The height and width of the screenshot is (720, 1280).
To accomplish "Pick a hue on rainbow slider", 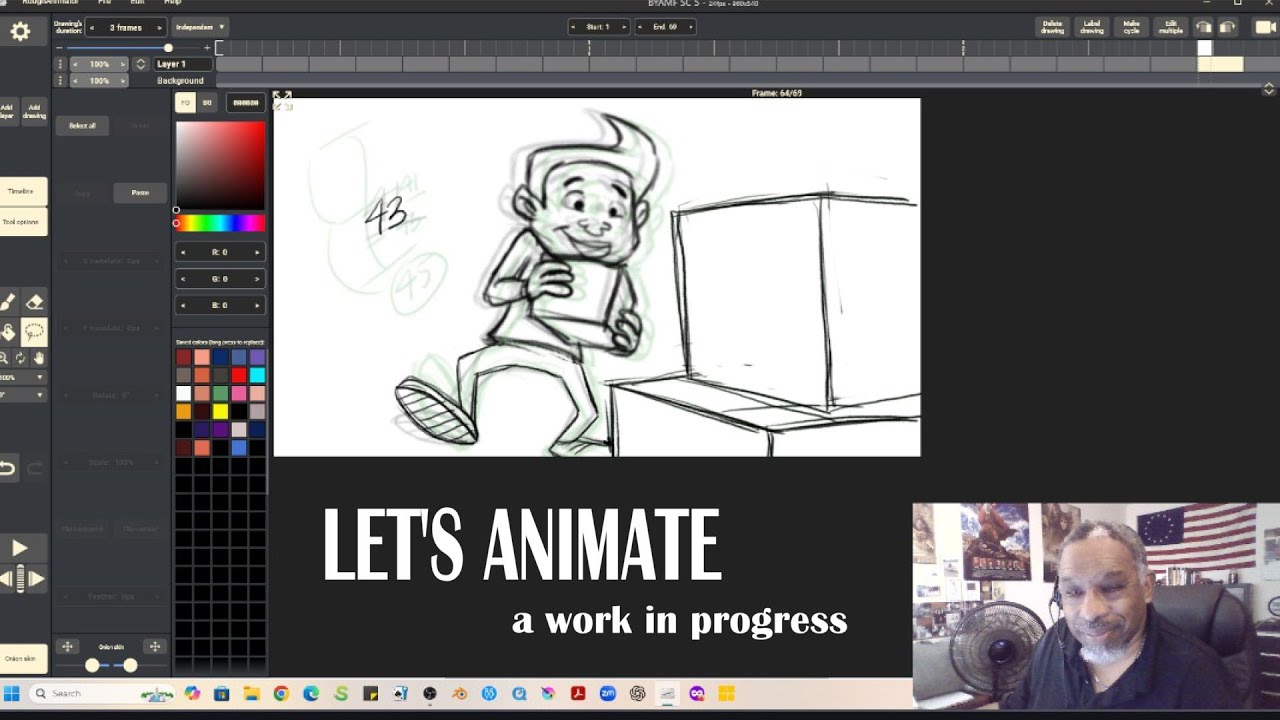I will click(220, 223).
